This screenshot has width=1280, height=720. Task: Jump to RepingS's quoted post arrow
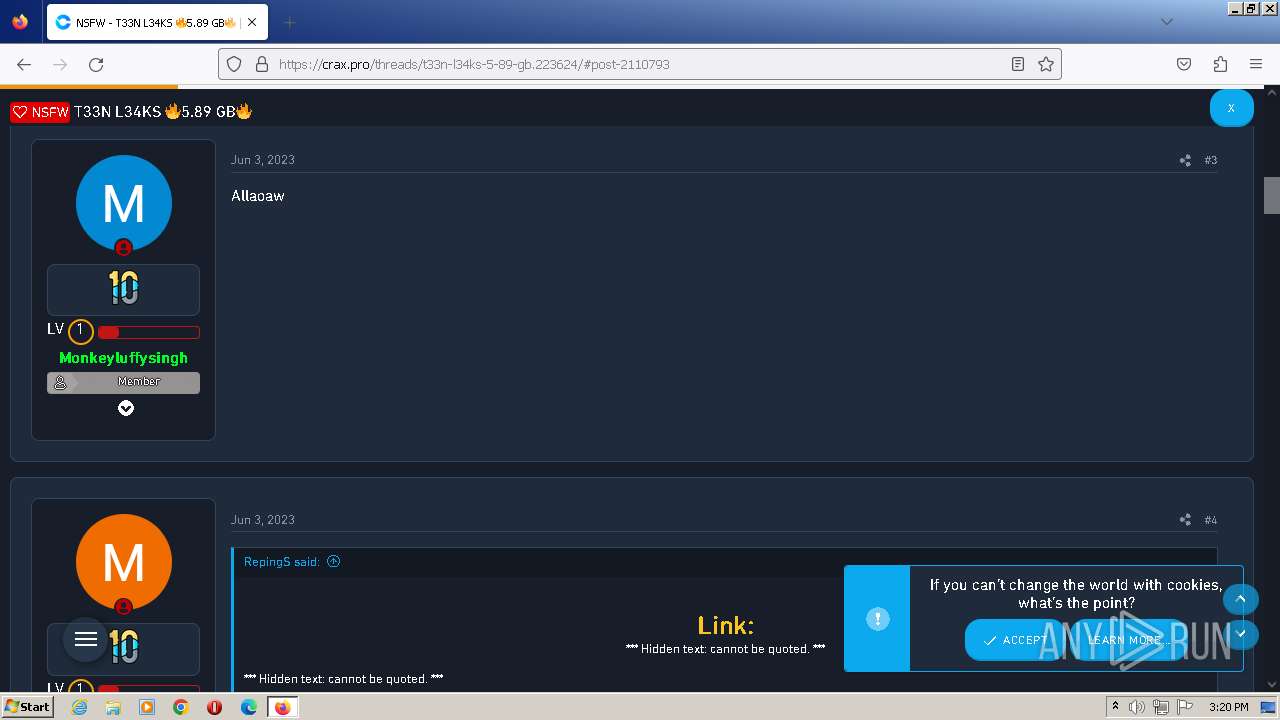point(334,561)
